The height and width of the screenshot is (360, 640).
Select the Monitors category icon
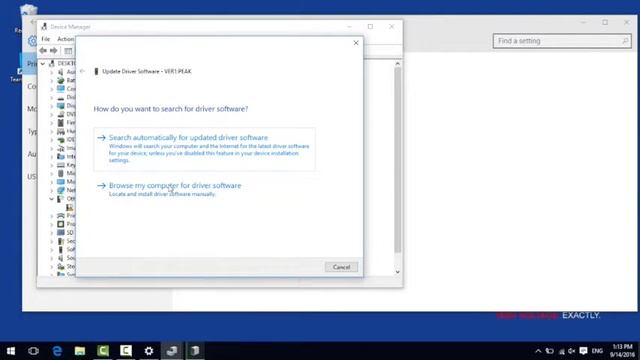pyautogui.click(x=61, y=182)
